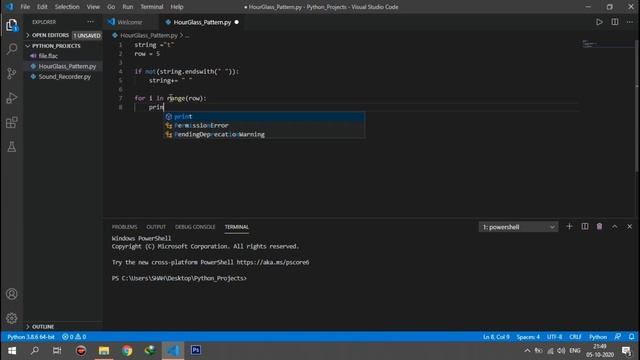Select print autocomplete suggestion
640x360 pixels.
click(264, 117)
